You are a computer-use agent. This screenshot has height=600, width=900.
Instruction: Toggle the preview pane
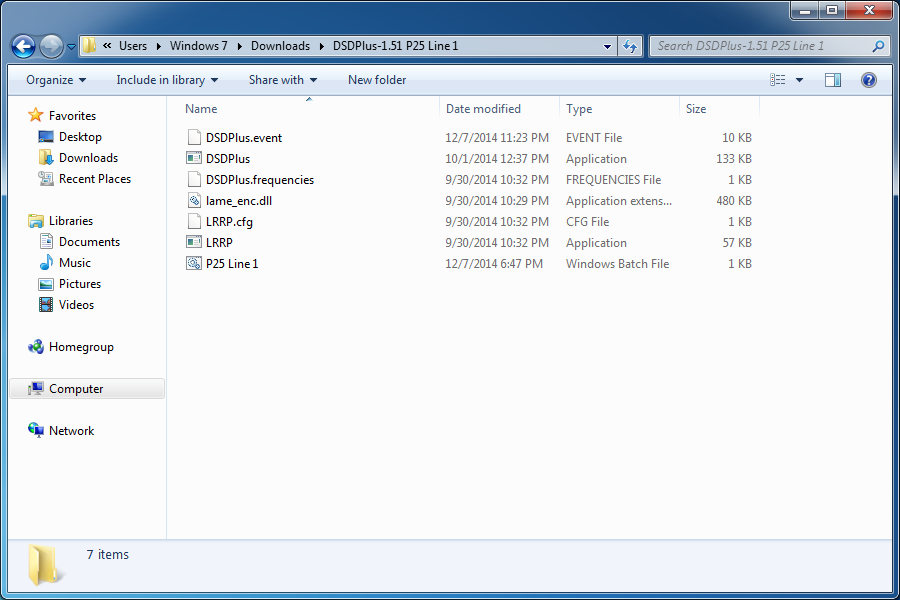click(x=833, y=80)
